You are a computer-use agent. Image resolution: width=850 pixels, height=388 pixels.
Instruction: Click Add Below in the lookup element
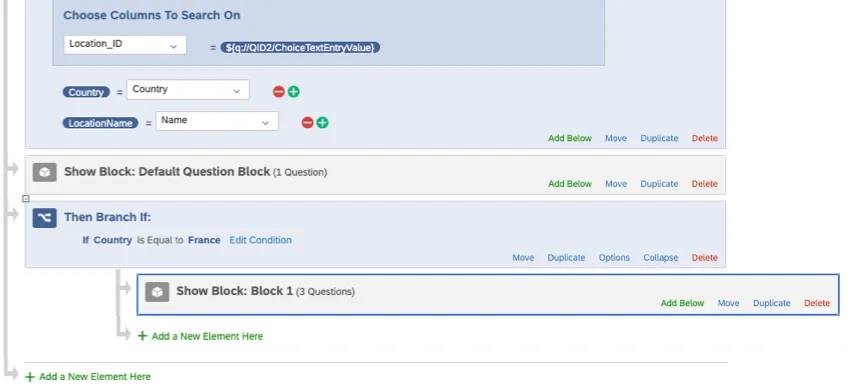[x=570, y=138]
